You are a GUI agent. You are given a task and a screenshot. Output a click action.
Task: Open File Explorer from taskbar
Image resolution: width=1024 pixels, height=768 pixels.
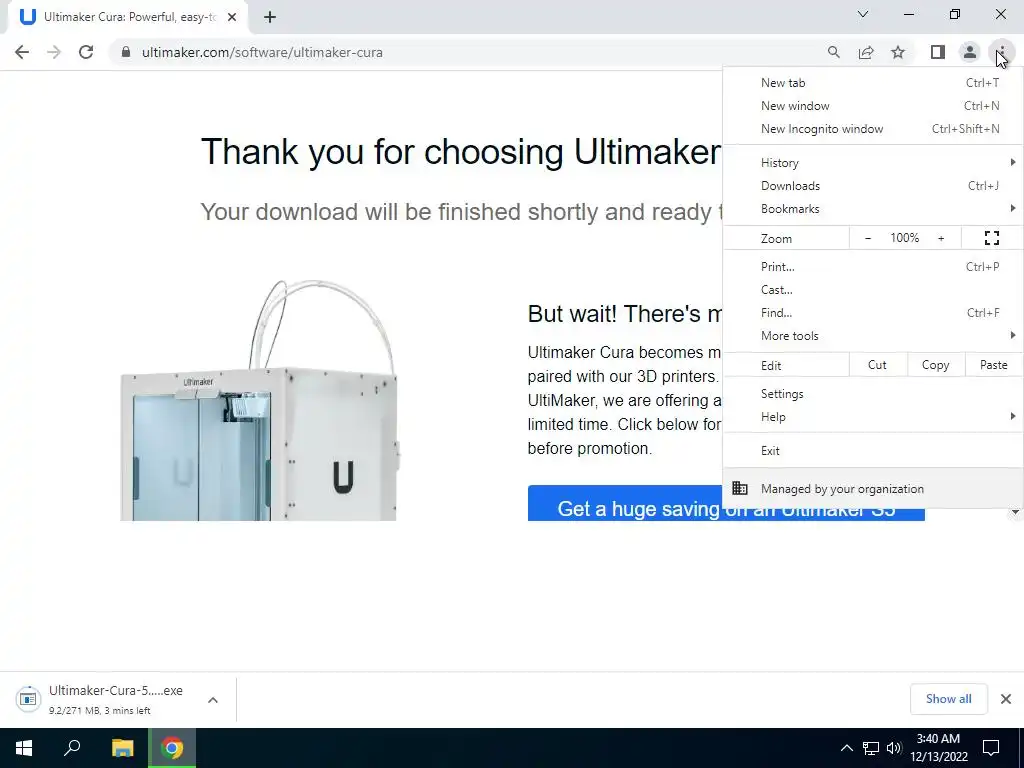(122, 748)
